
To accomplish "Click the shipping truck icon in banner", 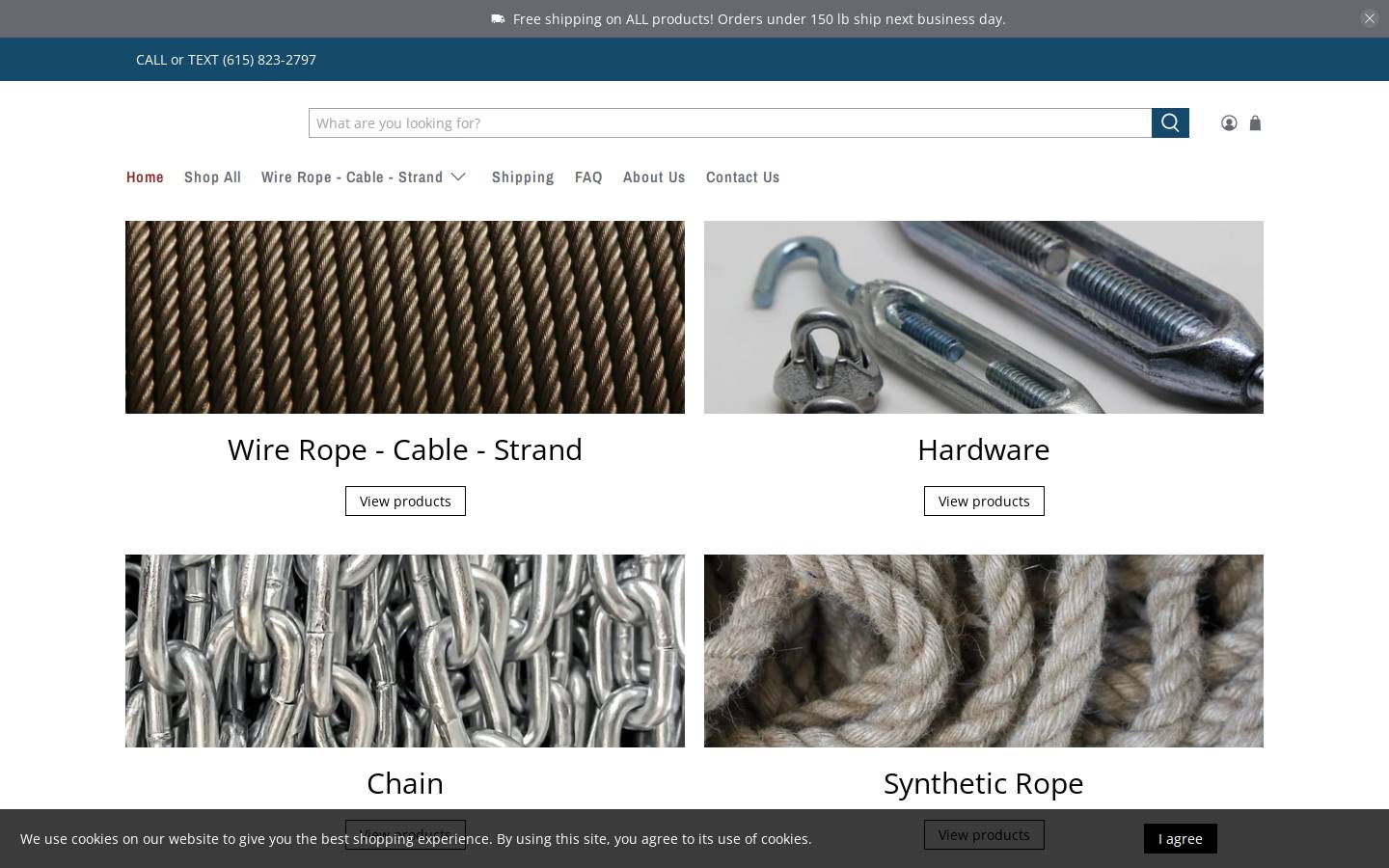I will 498,18.
